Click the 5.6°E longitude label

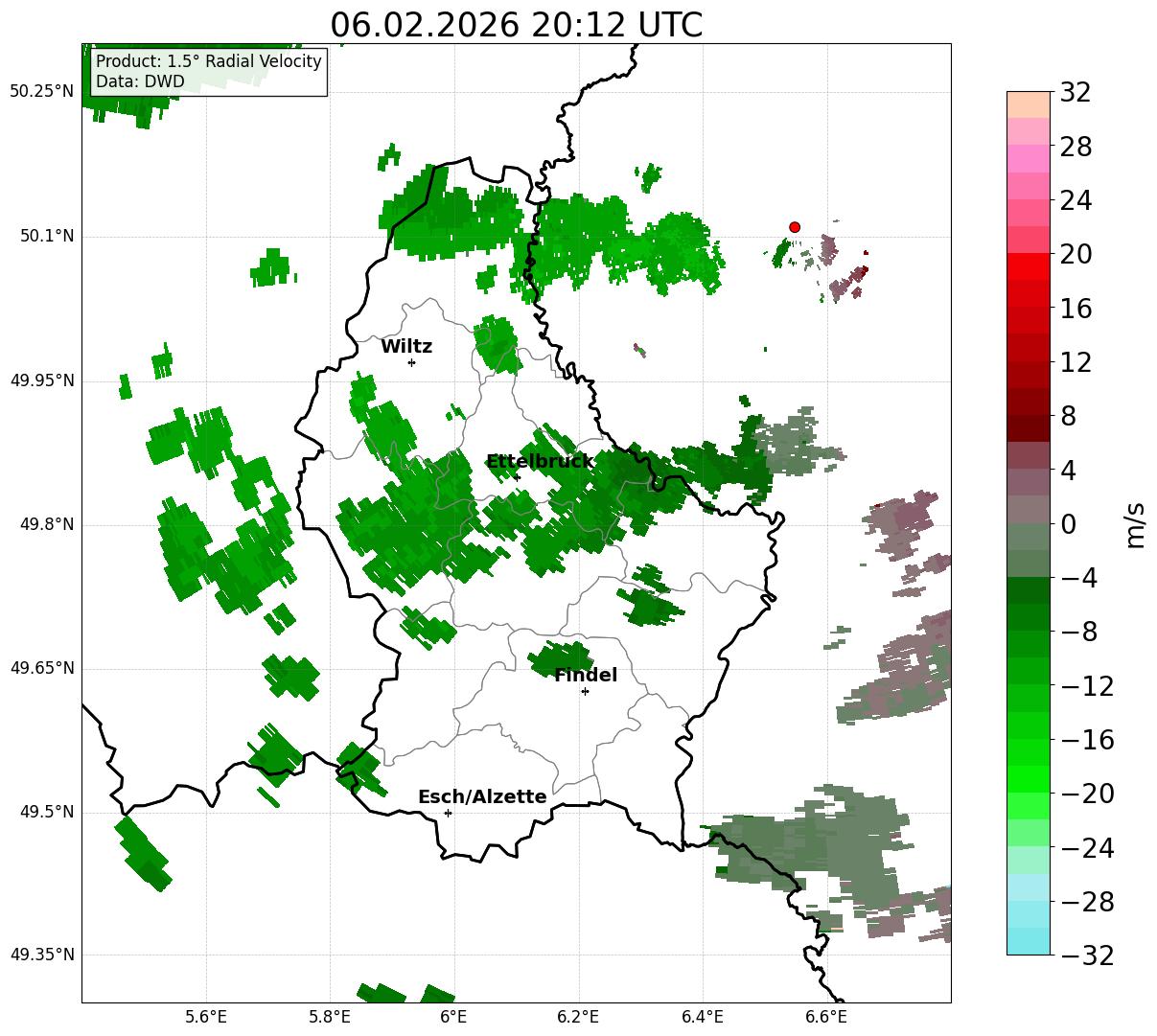point(206,1017)
